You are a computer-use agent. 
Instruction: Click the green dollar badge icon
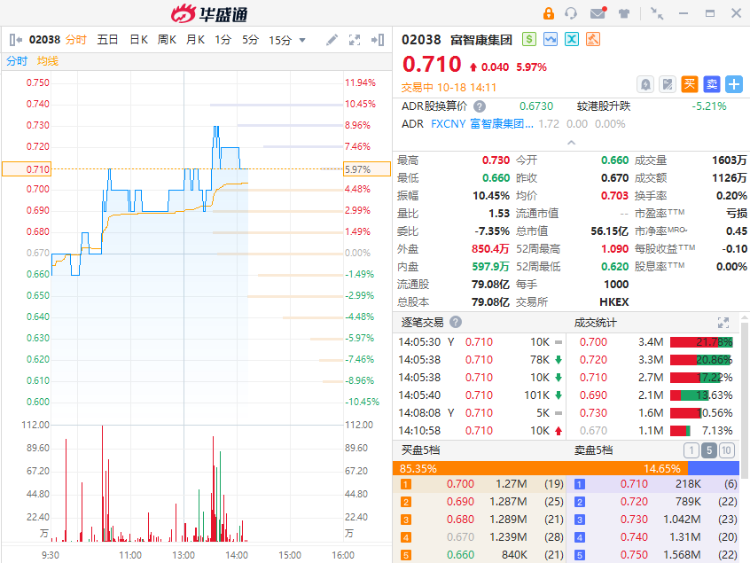(x=529, y=39)
